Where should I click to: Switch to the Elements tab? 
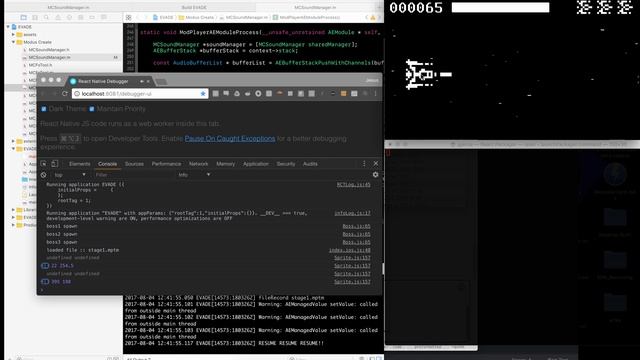click(80, 164)
